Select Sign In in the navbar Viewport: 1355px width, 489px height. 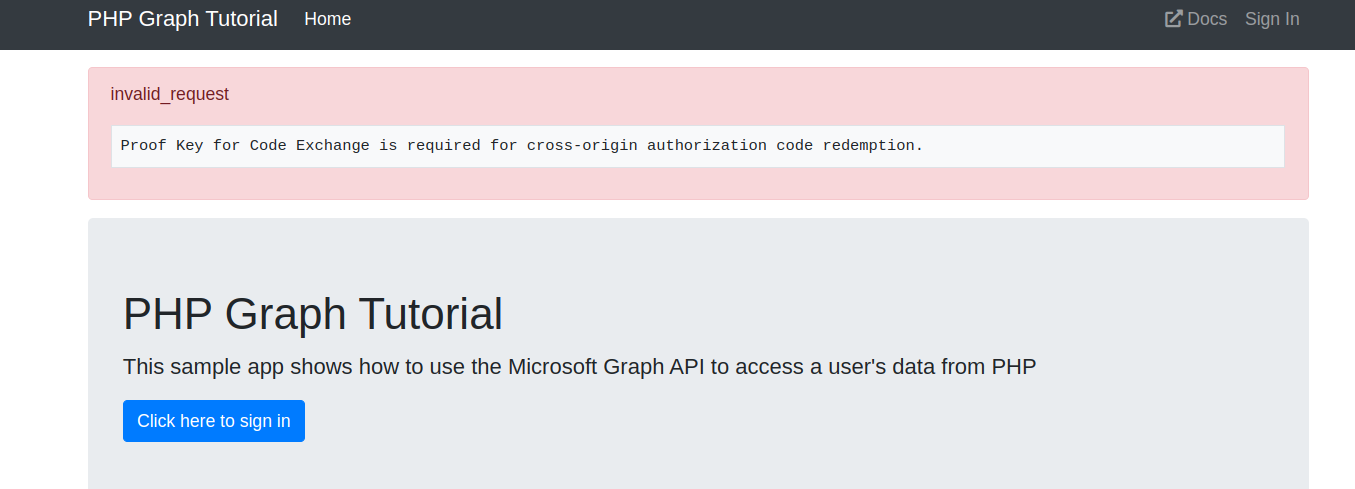click(x=1272, y=19)
